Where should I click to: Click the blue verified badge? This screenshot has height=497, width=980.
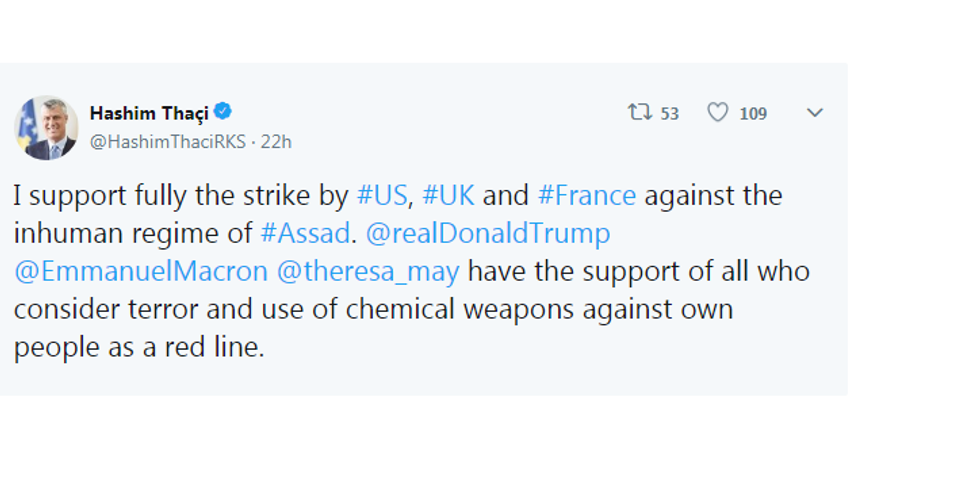pyautogui.click(x=223, y=112)
